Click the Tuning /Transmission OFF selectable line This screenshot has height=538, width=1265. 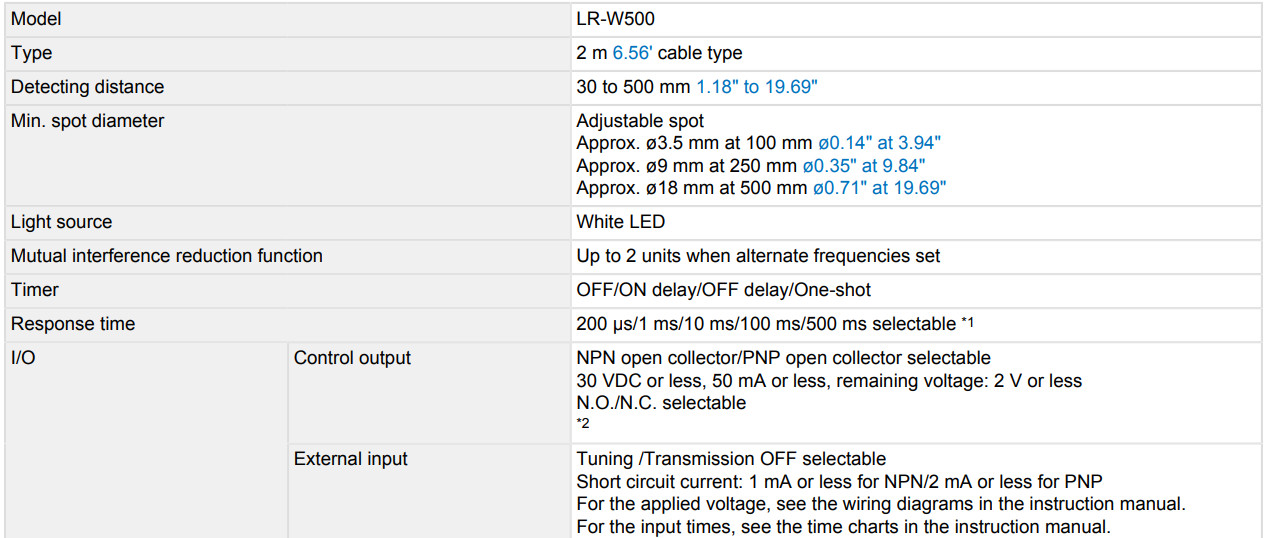(x=731, y=459)
